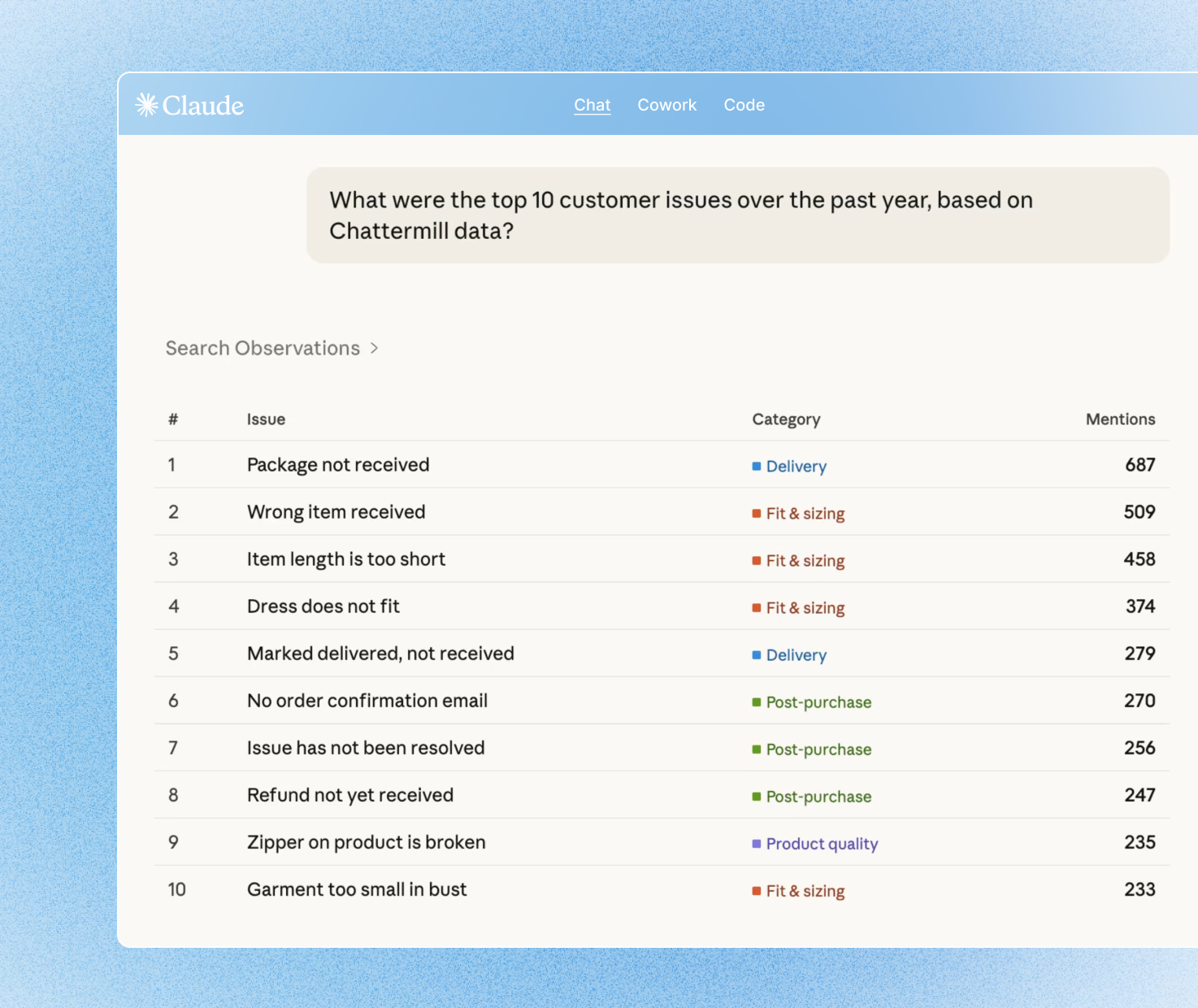Select the 'Dress does not fit' issue
This screenshot has height=1008, width=1198.
click(323, 606)
